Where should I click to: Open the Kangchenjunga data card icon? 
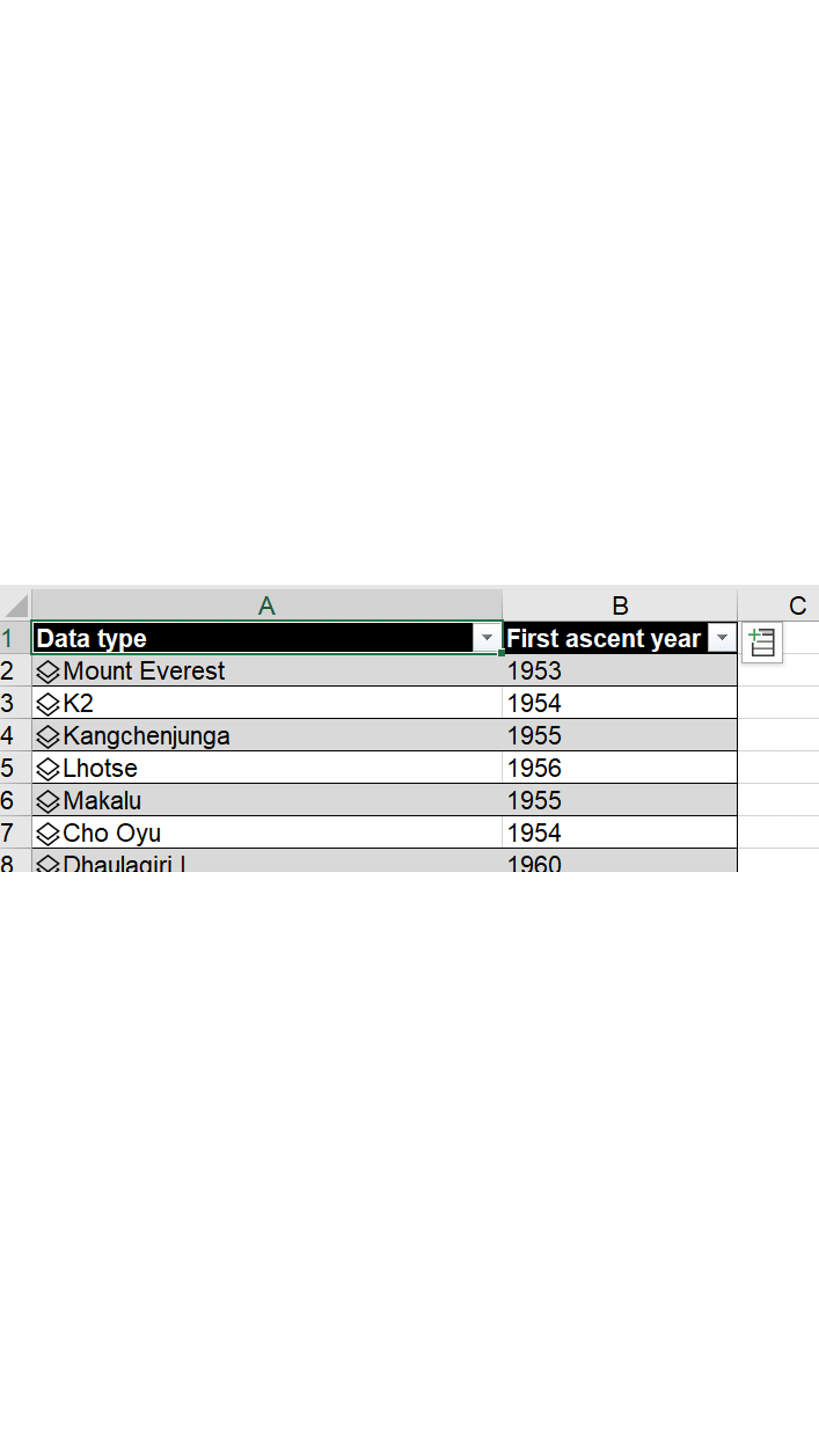pyautogui.click(x=48, y=736)
